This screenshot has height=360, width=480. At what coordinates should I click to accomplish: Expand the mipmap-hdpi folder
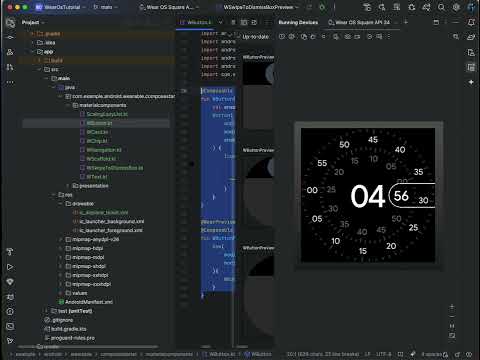point(61,248)
